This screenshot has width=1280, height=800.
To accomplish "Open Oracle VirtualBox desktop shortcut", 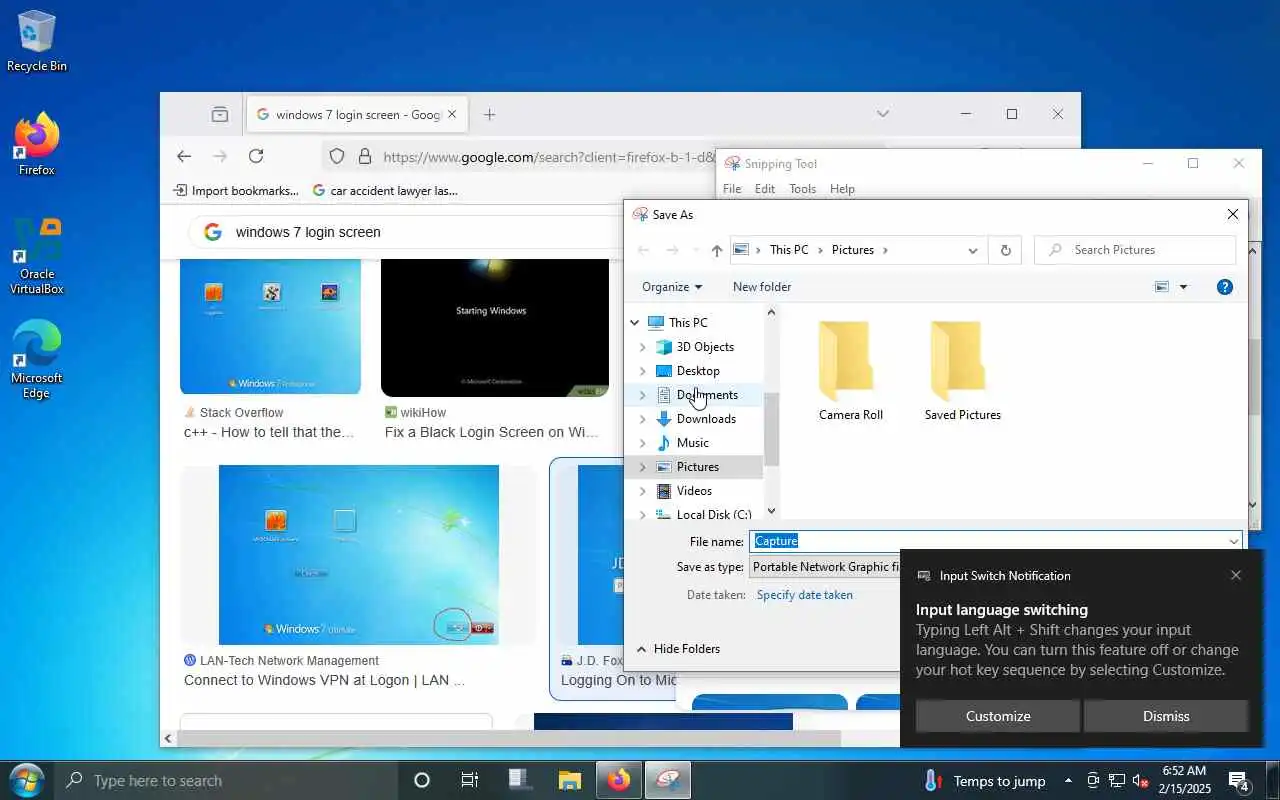I will pyautogui.click(x=37, y=257).
